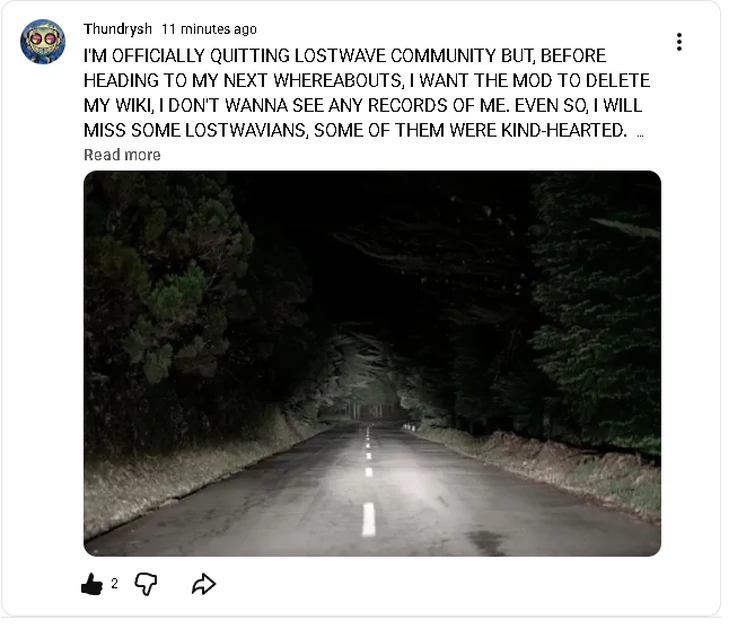Screen dimensions: 755x629
Task: Click the line starting 'I'M OFFICIALLY QUITTING'
Action: coord(345,56)
